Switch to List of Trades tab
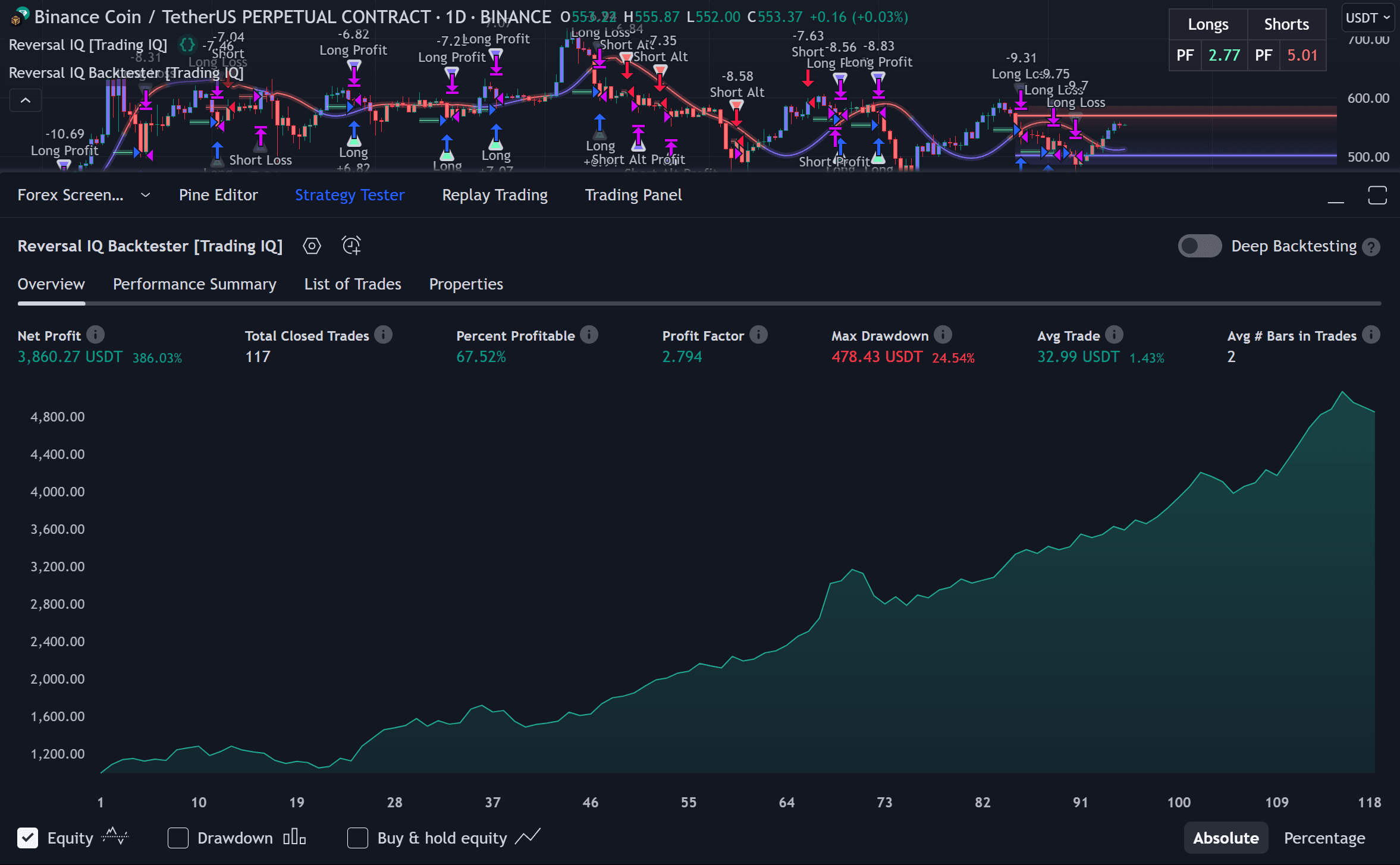This screenshot has height=865, width=1400. pyautogui.click(x=353, y=284)
